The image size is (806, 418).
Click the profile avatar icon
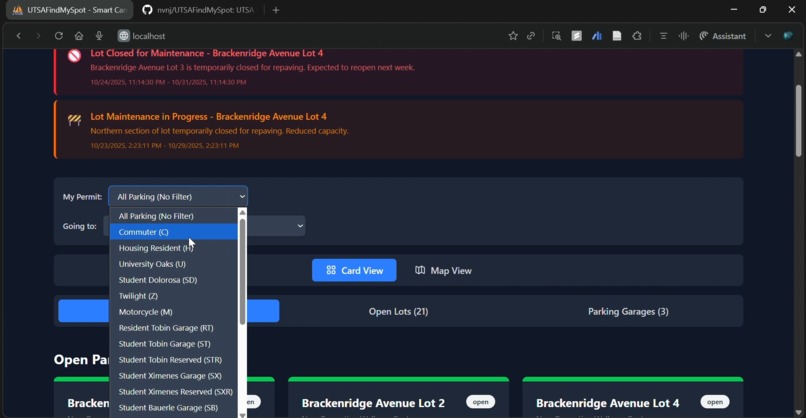pos(788,35)
